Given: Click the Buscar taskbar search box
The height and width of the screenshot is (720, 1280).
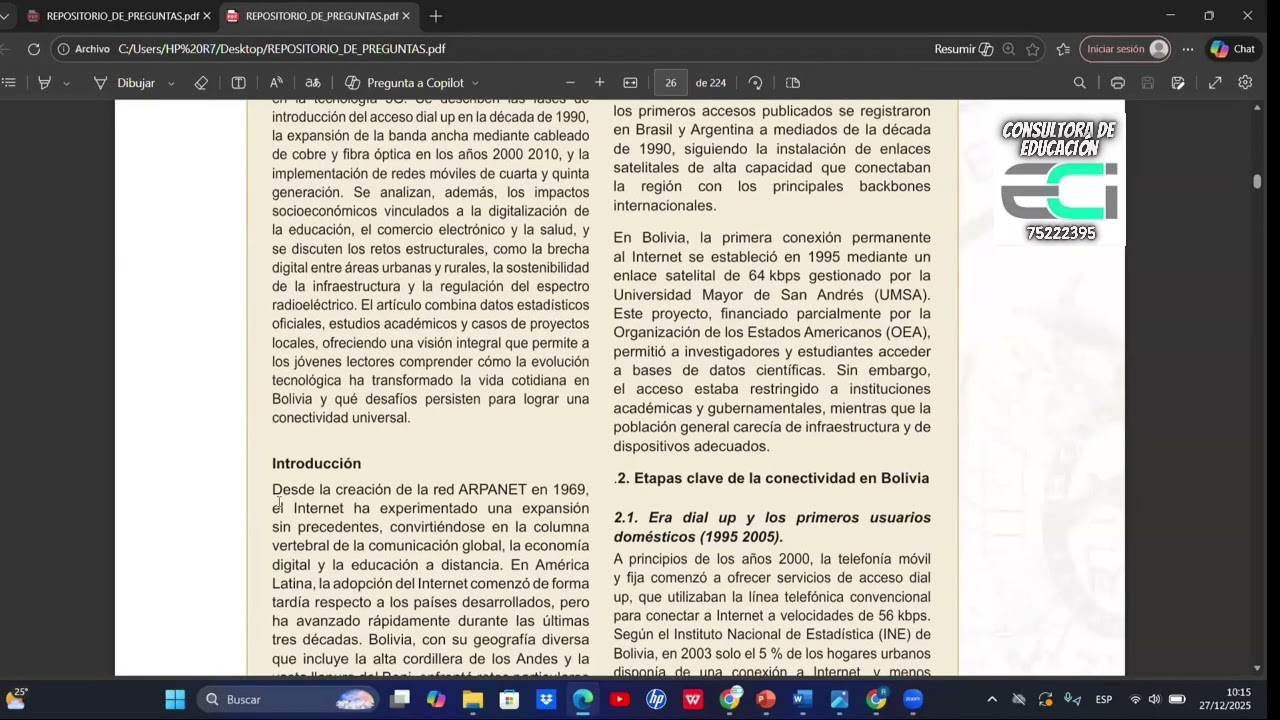Looking at the screenshot, I should point(288,699).
